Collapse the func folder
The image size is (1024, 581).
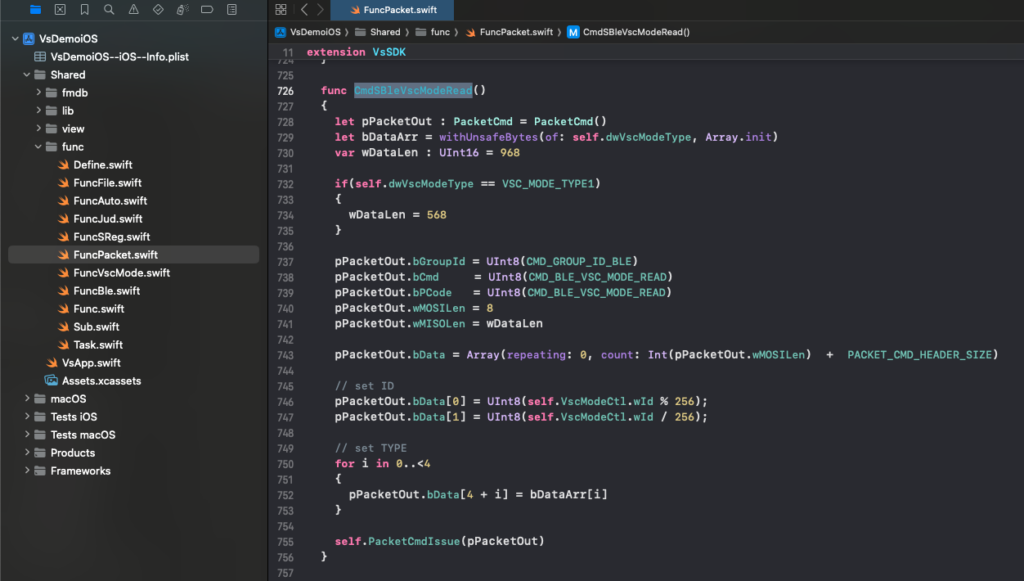[x=39, y=147]
